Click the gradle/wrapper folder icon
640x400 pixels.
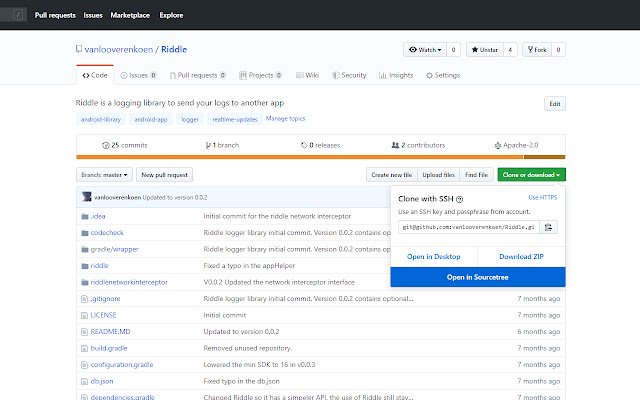click(x=85, y=249)
